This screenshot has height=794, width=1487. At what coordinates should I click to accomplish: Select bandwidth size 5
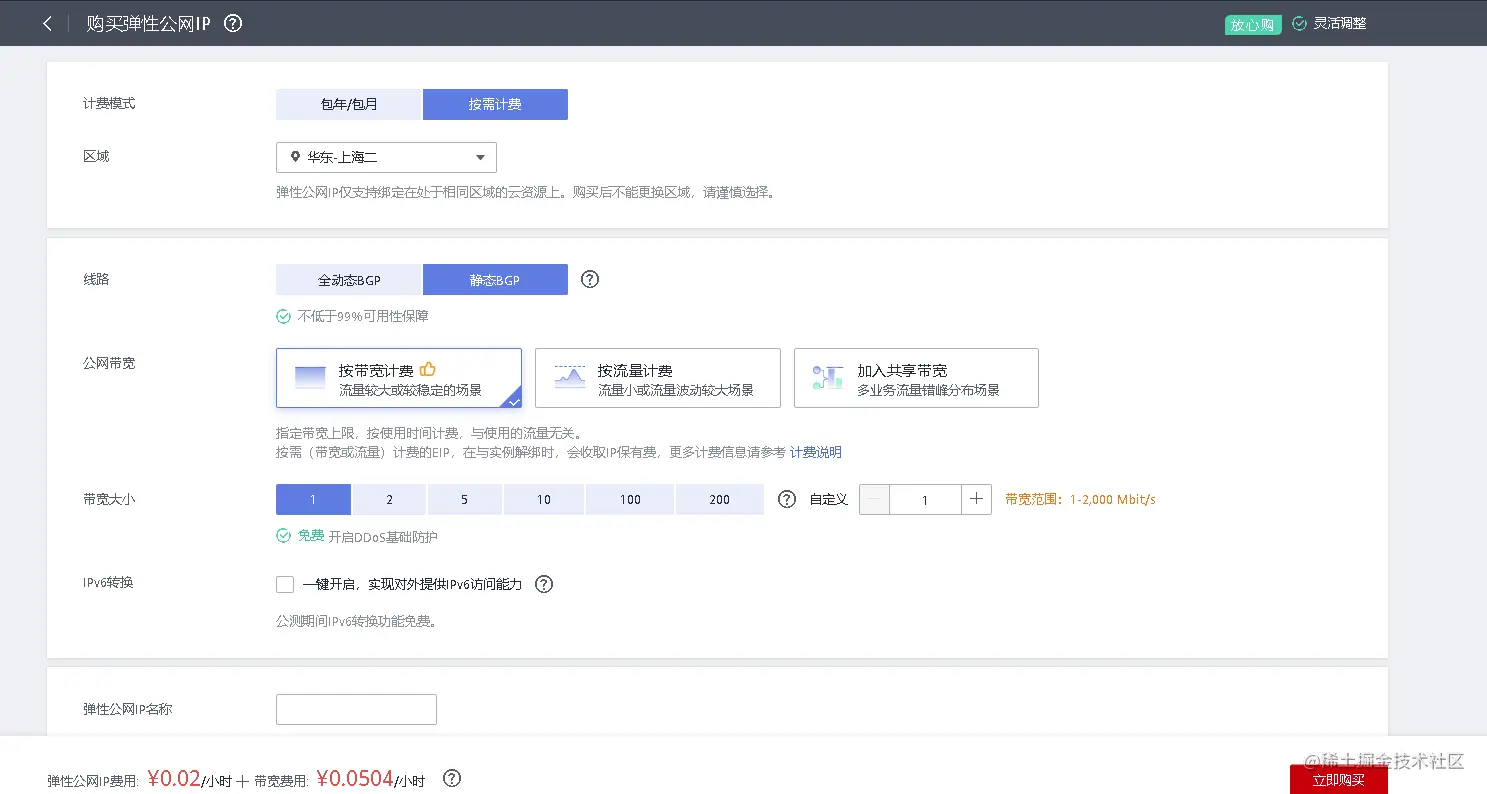point(465,499)
